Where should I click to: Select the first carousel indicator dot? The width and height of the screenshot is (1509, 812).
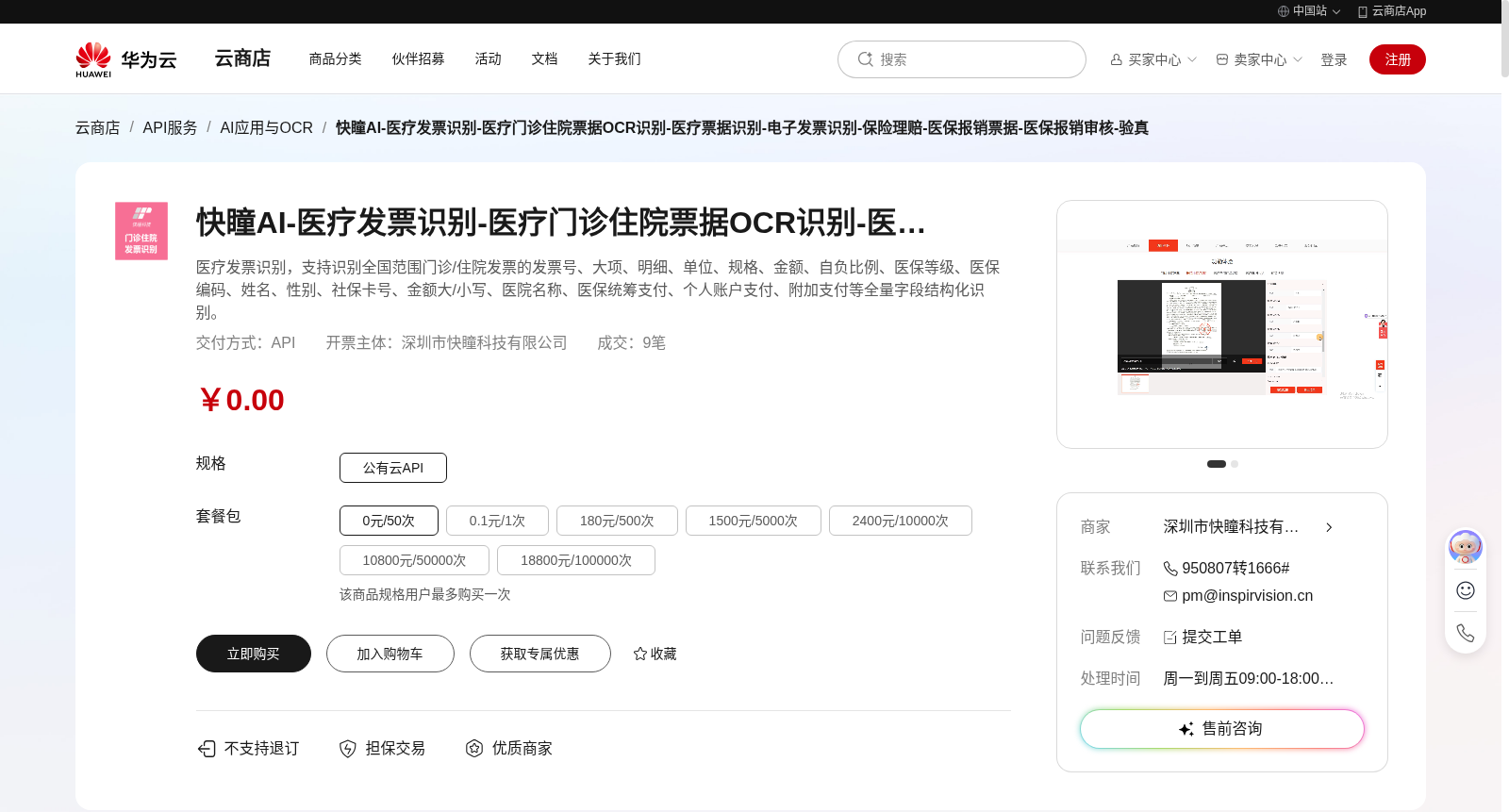1217,464
